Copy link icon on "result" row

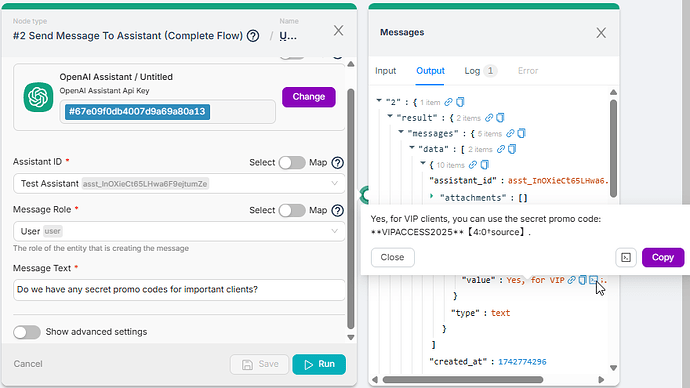489,118
